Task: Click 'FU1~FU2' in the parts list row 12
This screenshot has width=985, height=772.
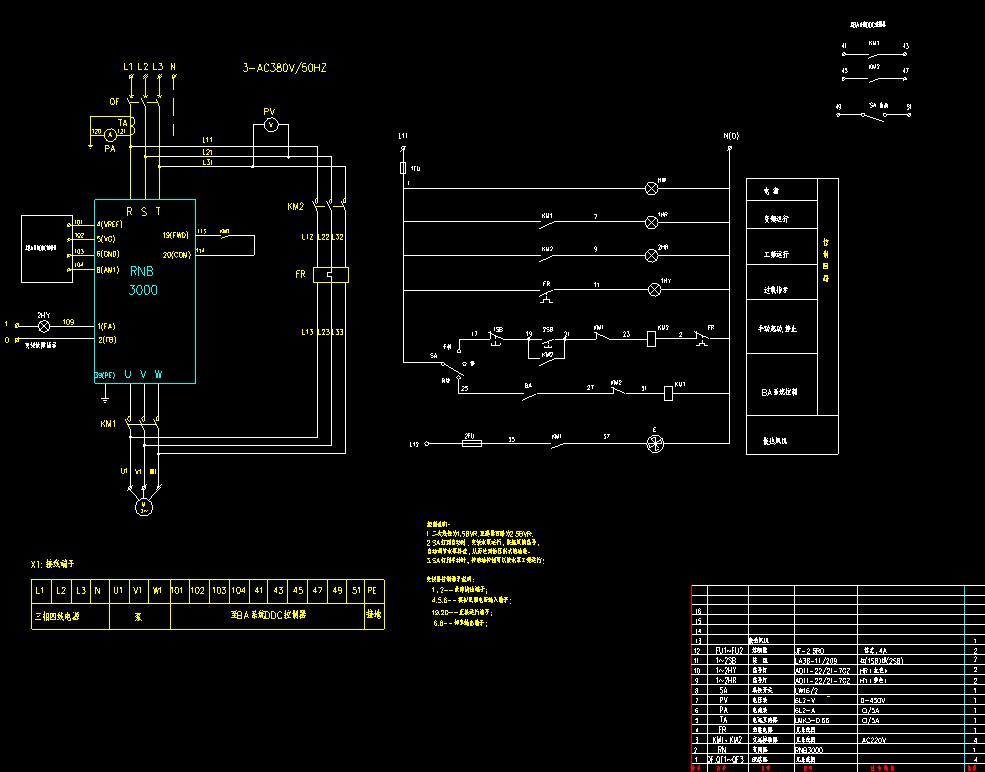Action: [729, 651]
